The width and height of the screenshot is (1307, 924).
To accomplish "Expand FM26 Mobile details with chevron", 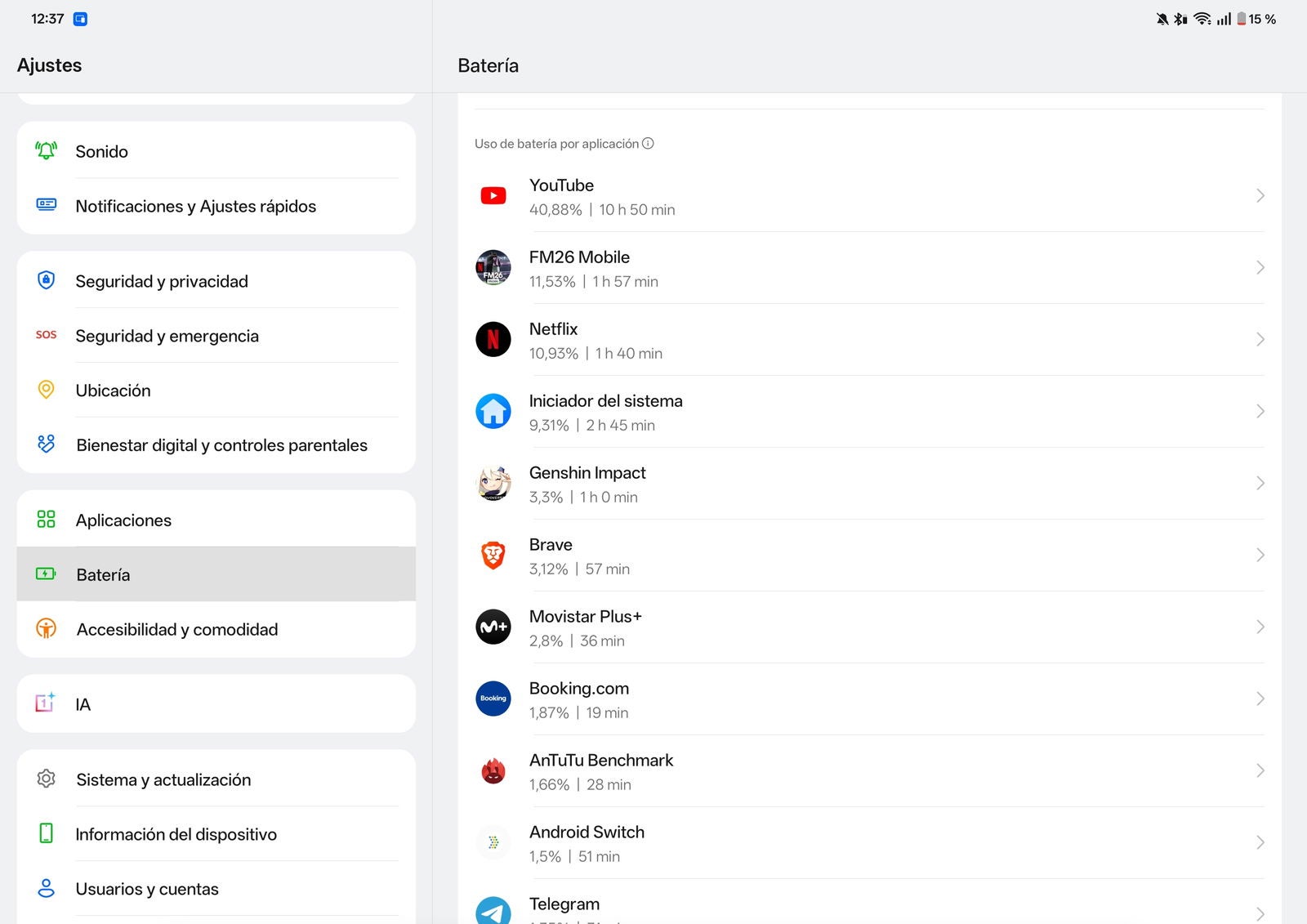I will point(1260,268).
